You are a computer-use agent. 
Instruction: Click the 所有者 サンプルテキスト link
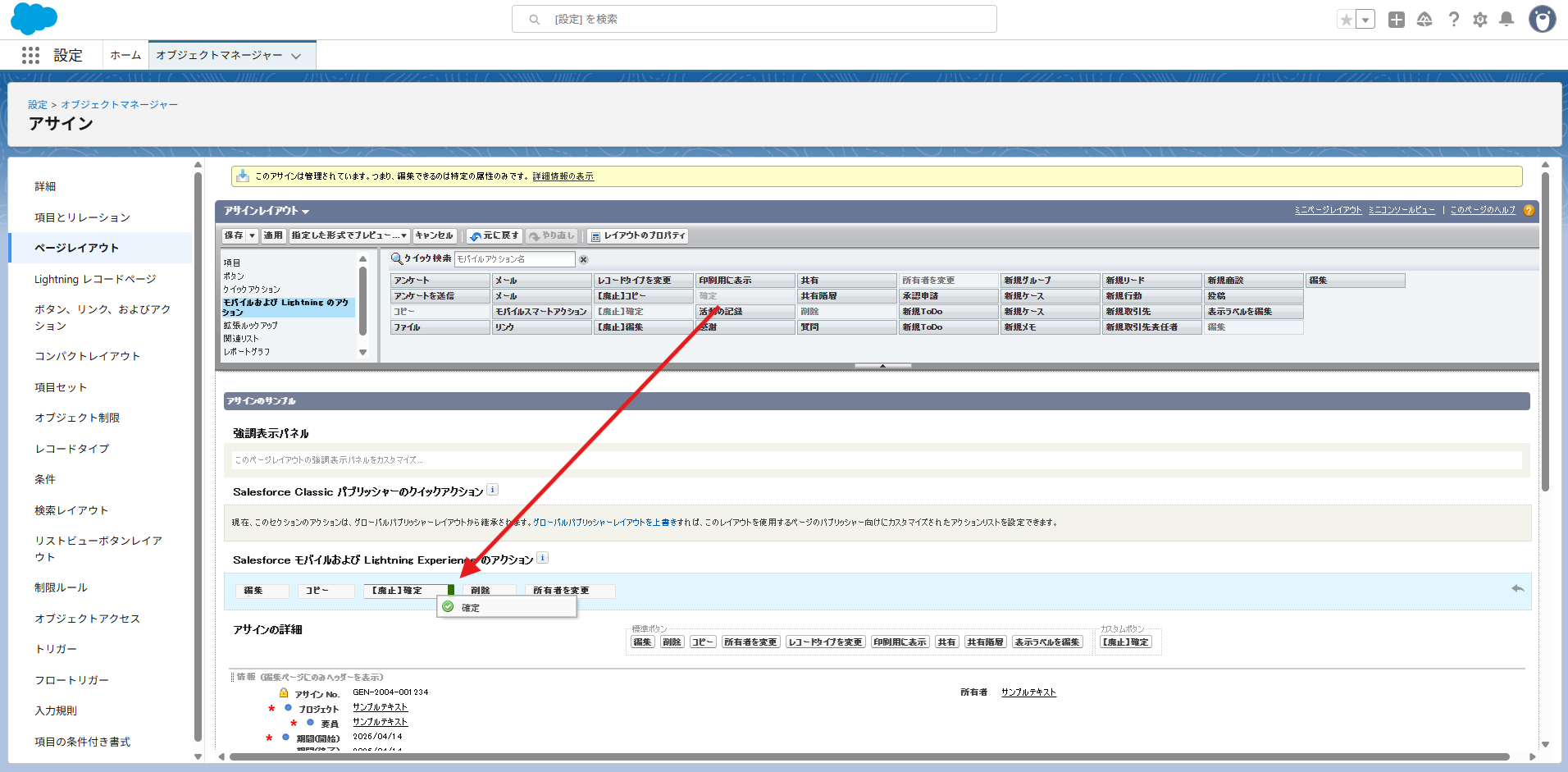pos(1028,692)
